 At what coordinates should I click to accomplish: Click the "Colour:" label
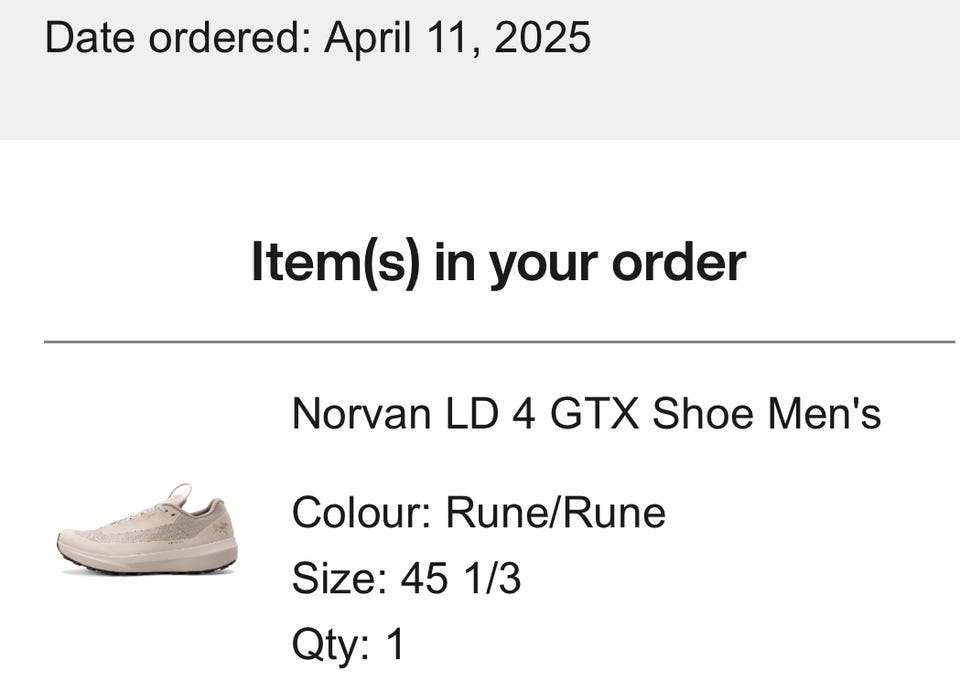[x=361, y=513]
